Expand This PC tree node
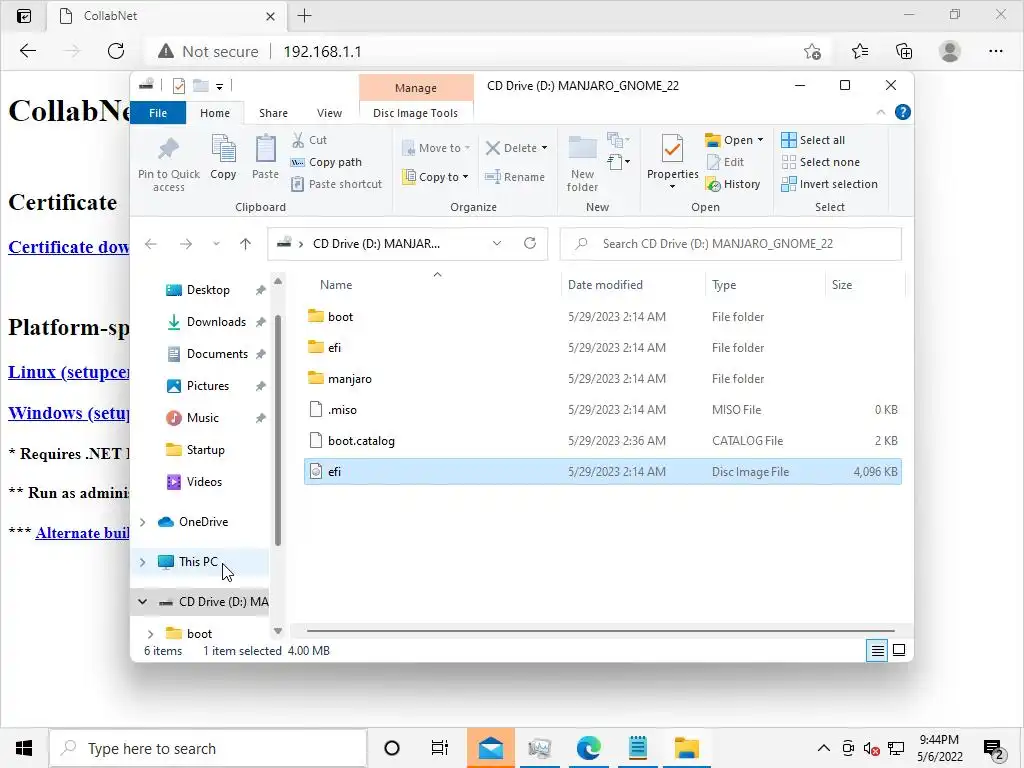1024x768 pixels. click(142, 562)
